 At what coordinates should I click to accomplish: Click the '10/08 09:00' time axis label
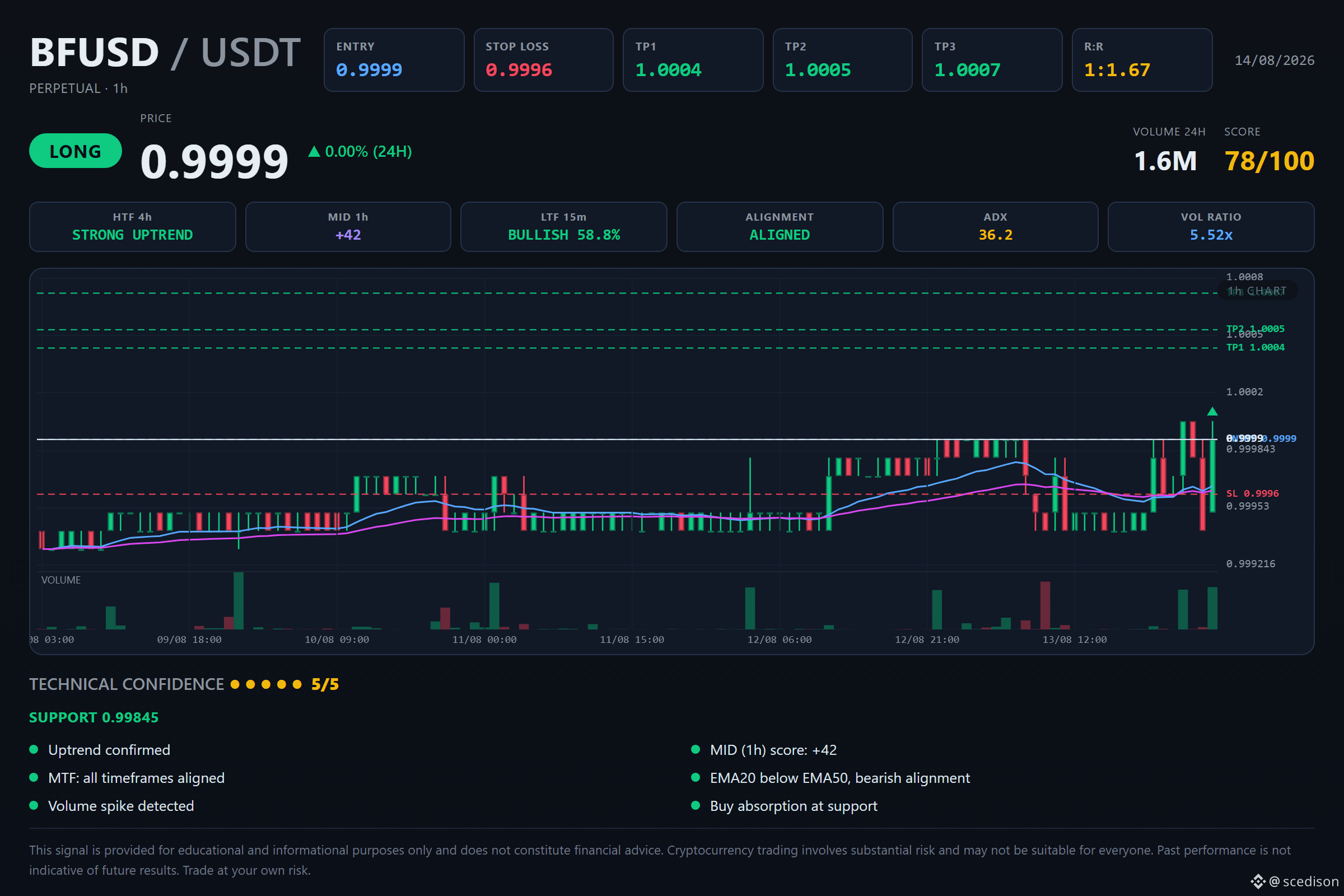tap(337, 640)
